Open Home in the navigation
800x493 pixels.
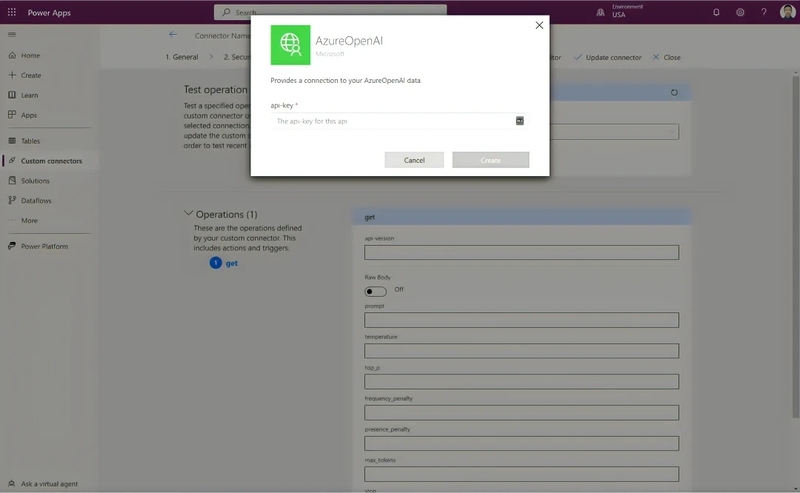pos(31,55)
